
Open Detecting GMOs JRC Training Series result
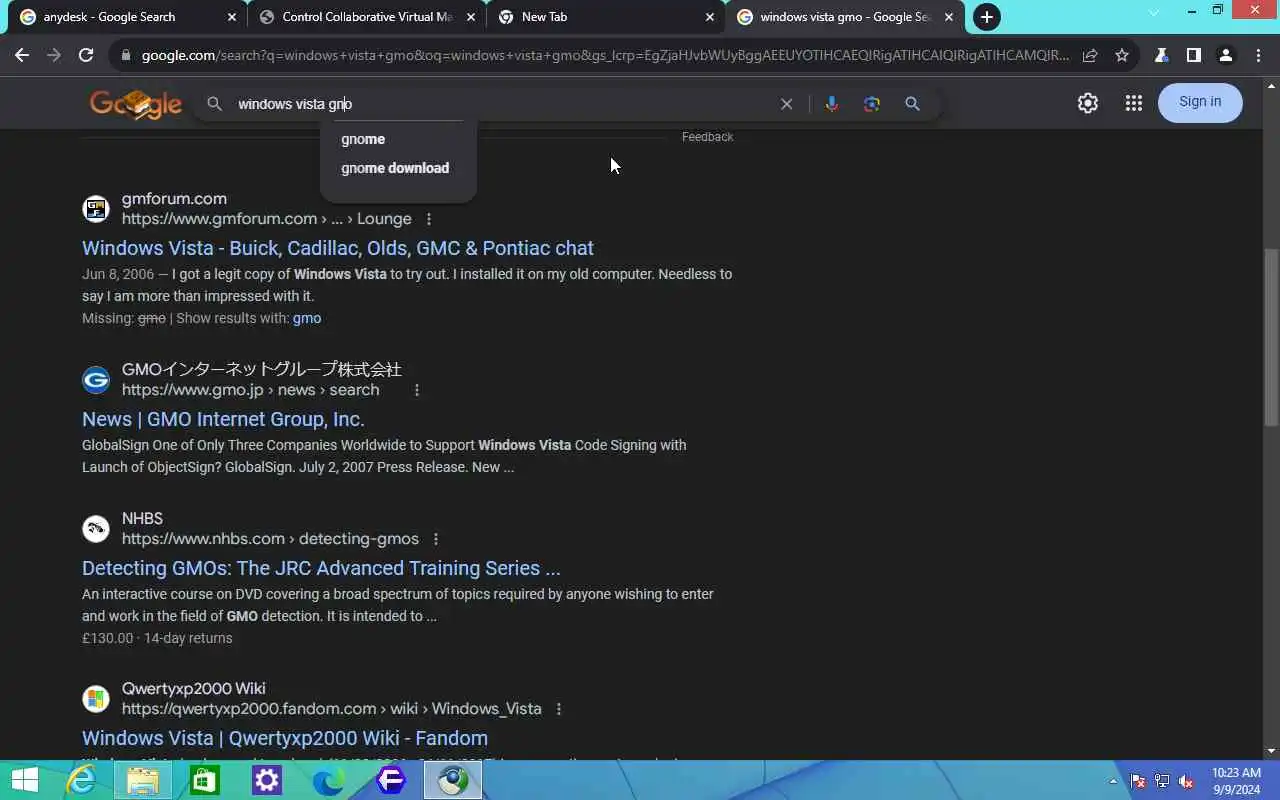(321, 568)
